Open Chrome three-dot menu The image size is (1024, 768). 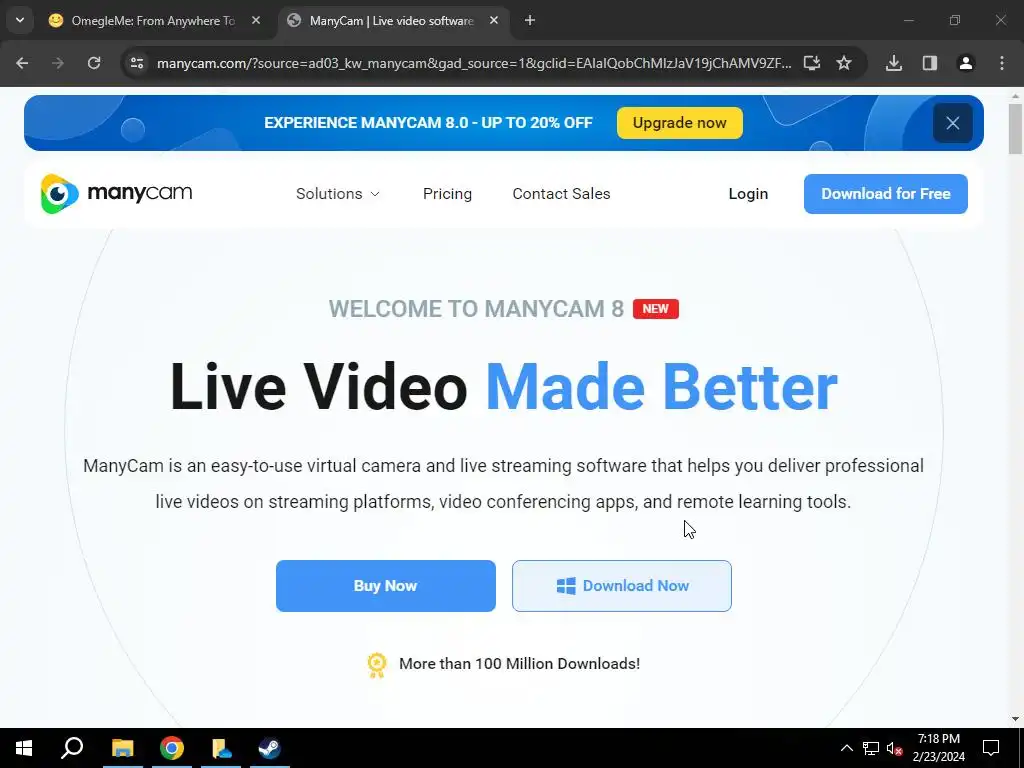pyautogui.click(x=1002, y=63)
